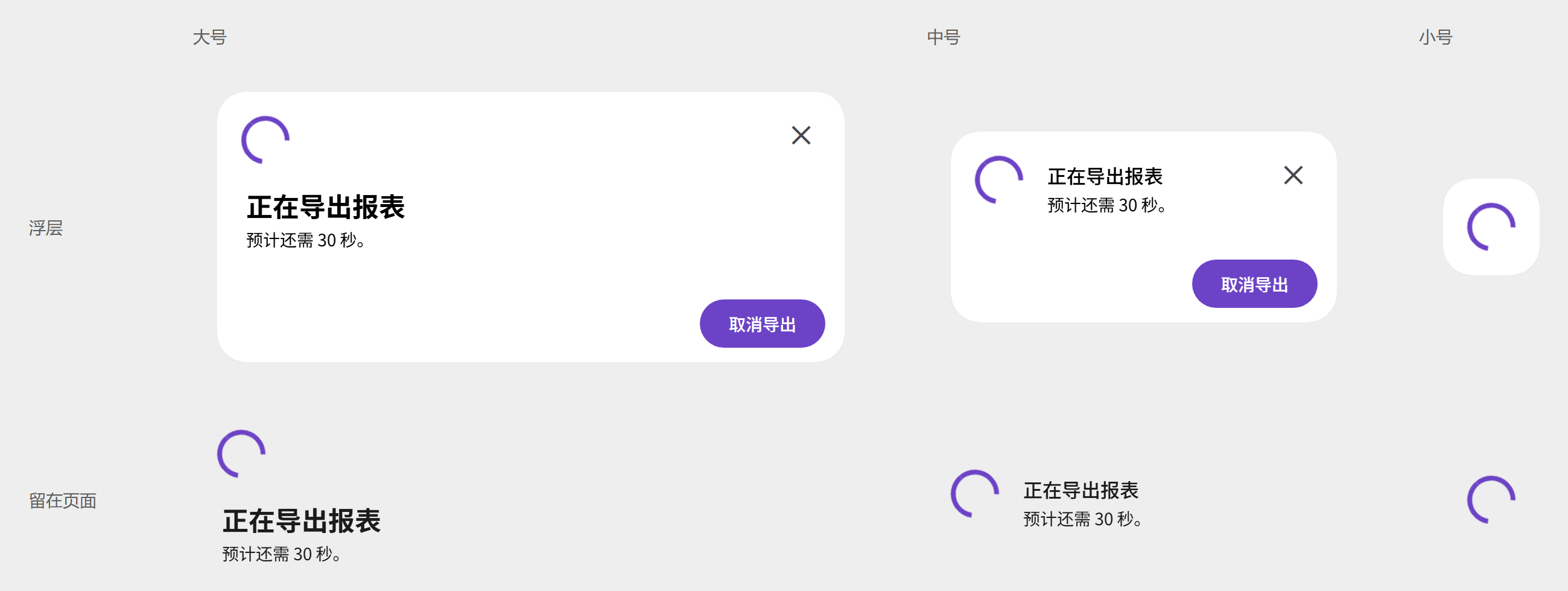
Task: Click the large inline 预计还需 30 秒 text
Action: 281,554
